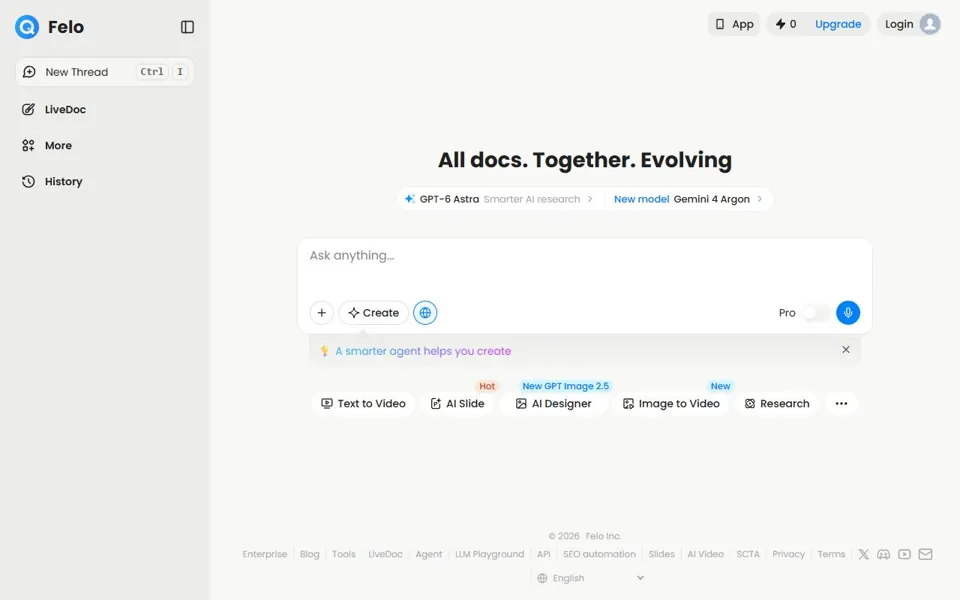Open Privacy footer link

[x=789, y=554]
